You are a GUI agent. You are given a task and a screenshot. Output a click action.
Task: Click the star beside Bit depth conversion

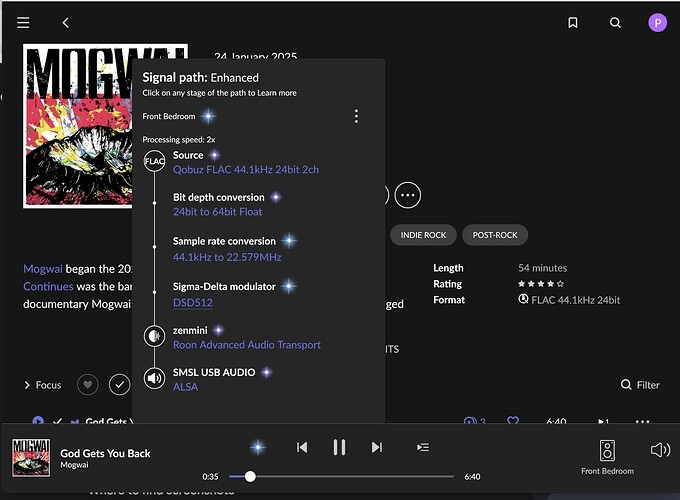[x=276, y=197]
